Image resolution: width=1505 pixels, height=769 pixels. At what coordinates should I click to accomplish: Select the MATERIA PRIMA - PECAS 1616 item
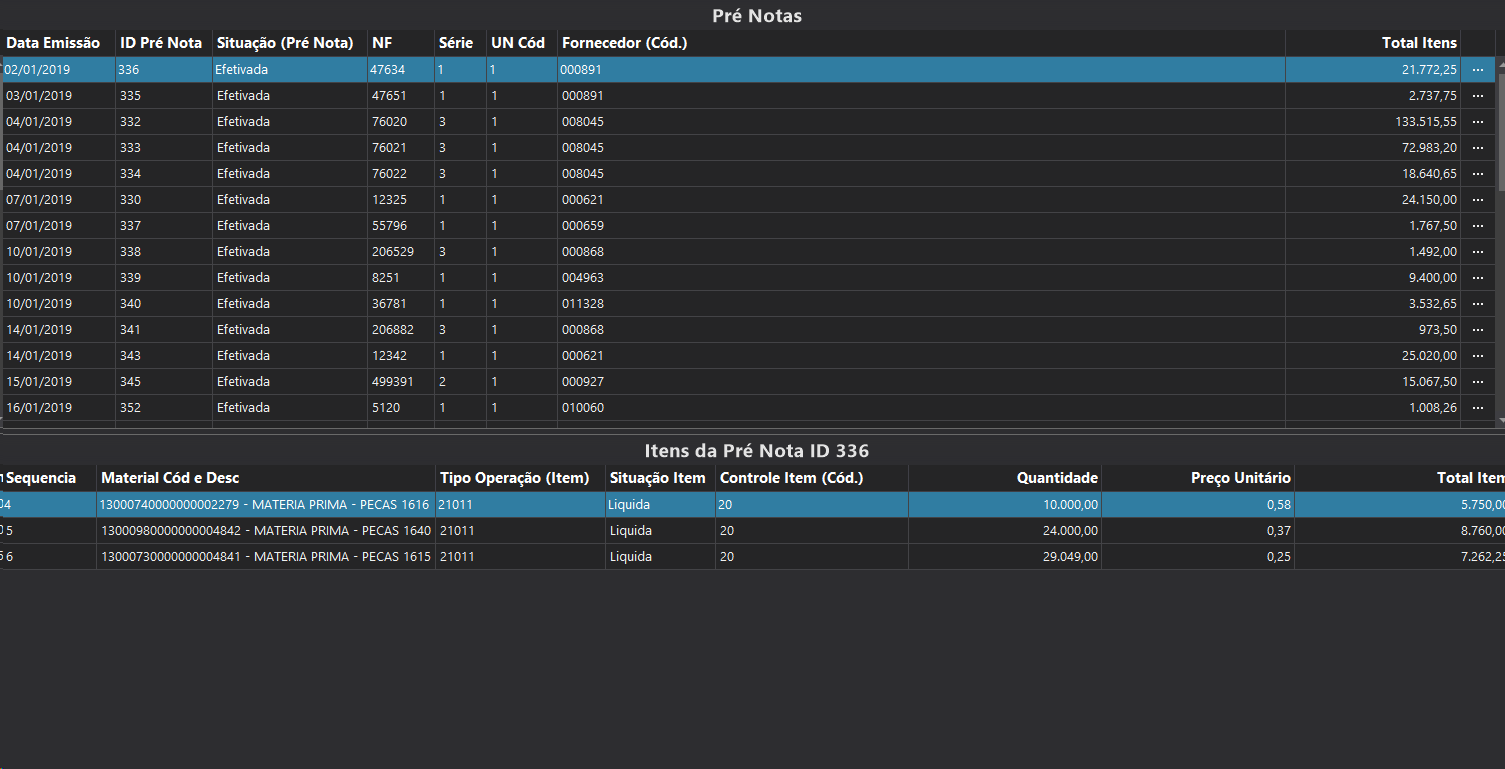tap(264, 505)
